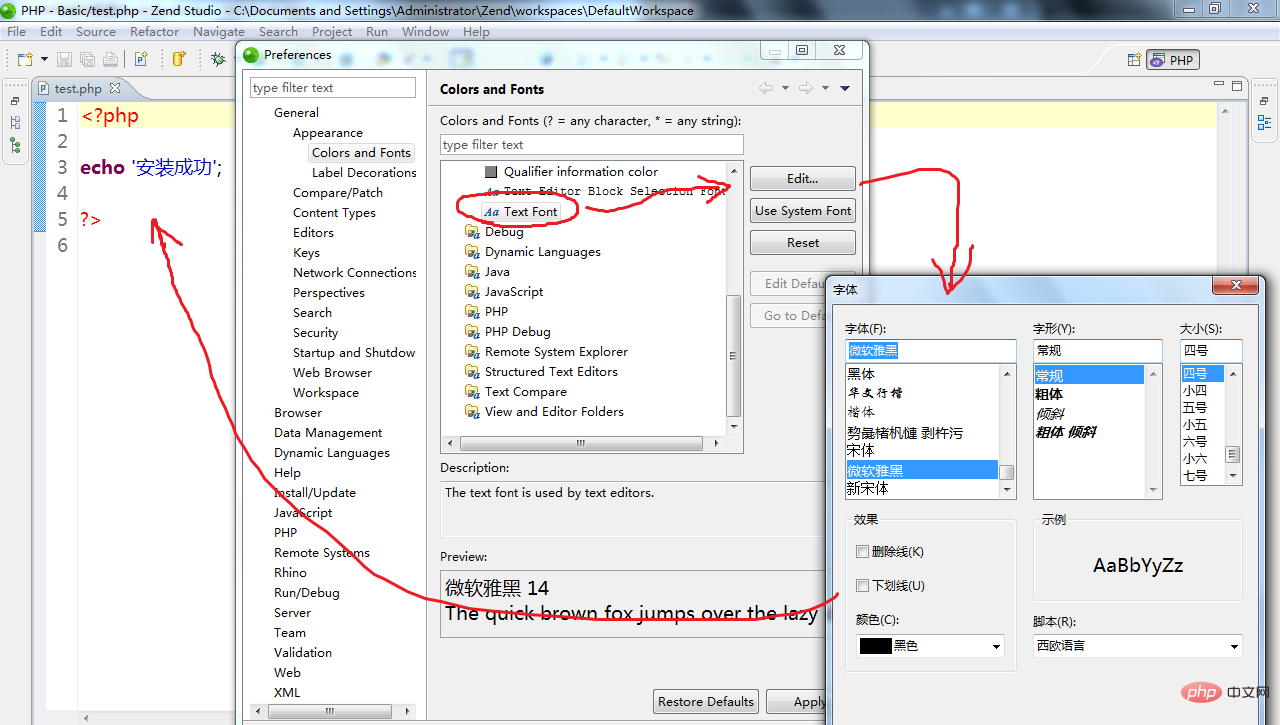Click the Preferences tree filter text field

pos(333,88)
